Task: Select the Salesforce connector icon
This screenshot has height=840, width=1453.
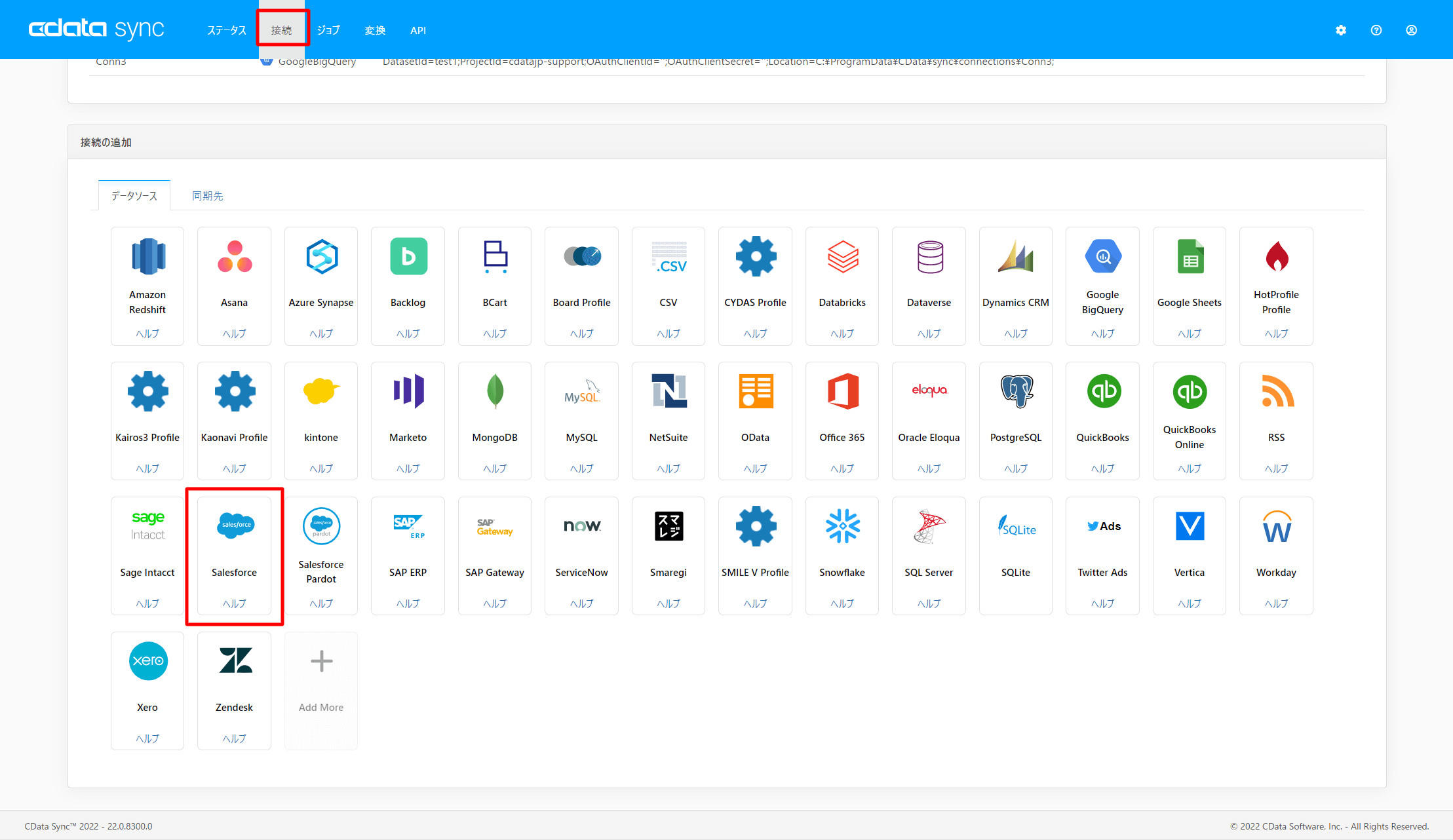Action: click(x=235, y=525)
